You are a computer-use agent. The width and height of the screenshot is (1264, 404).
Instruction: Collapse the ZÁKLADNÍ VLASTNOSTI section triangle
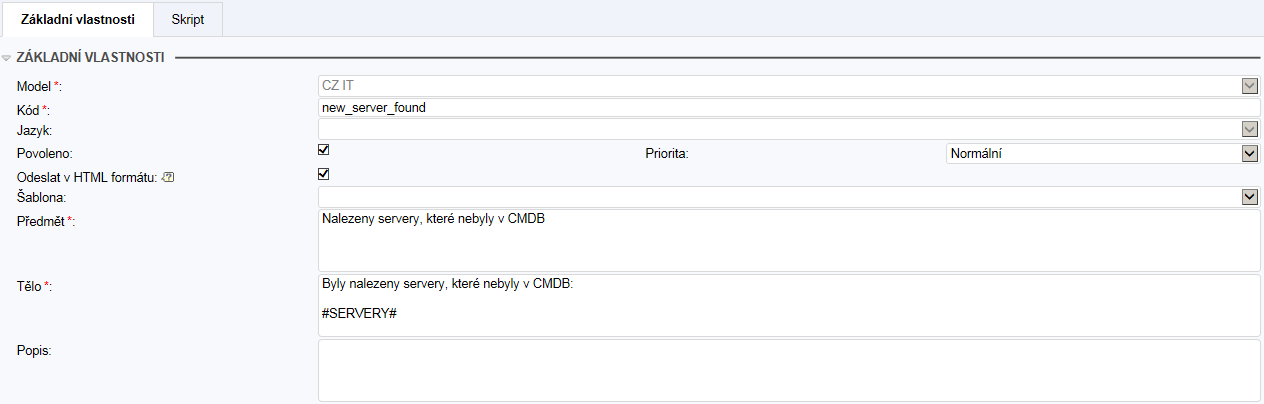(x=7, y=59)
